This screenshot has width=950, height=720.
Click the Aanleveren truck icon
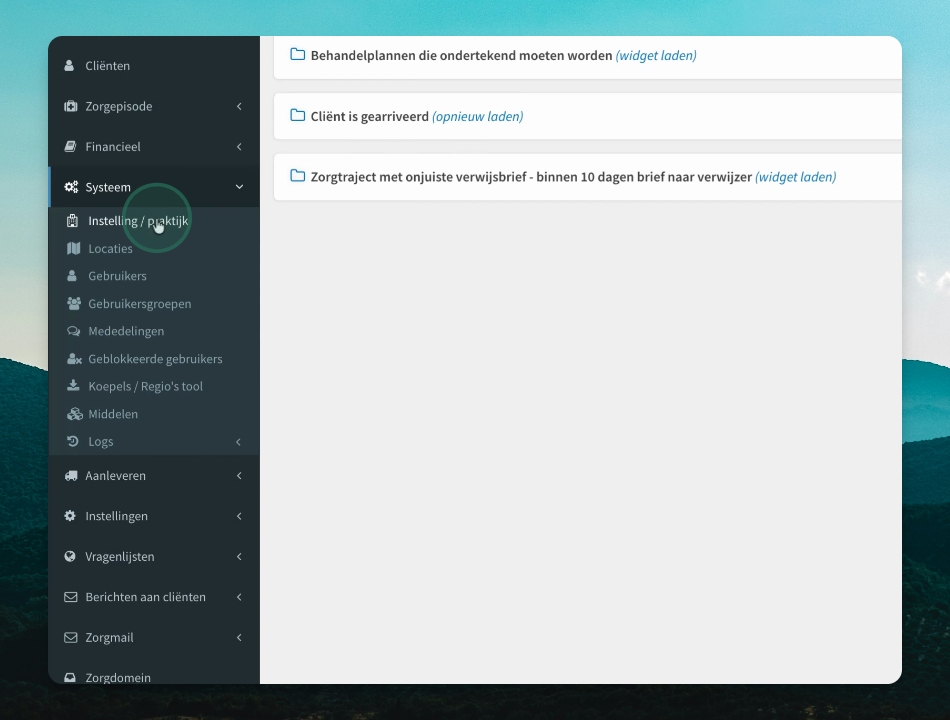point(71,476)
